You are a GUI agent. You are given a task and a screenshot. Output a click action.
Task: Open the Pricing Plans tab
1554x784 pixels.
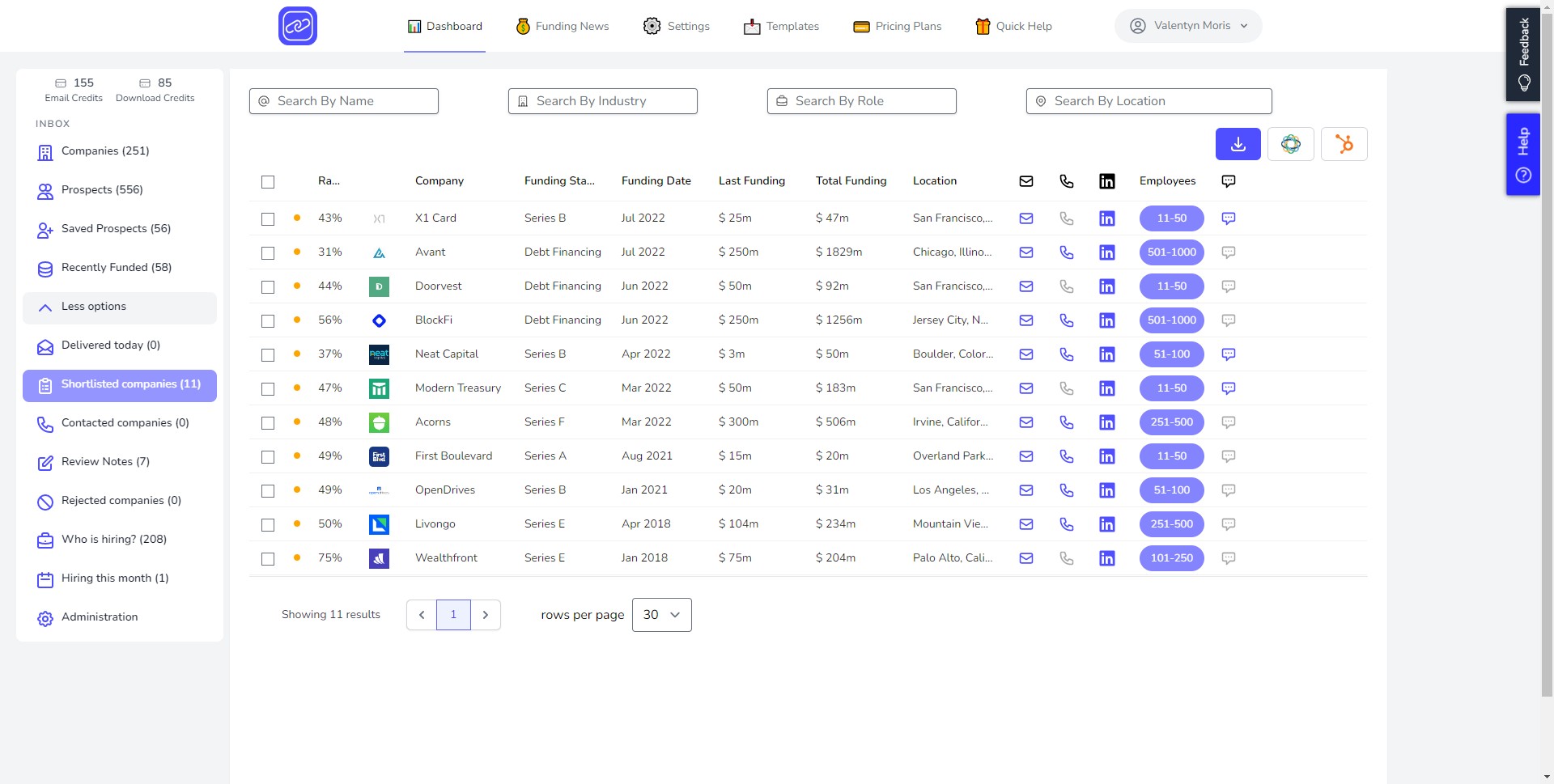pyautogui.click(x=897, y=26)
